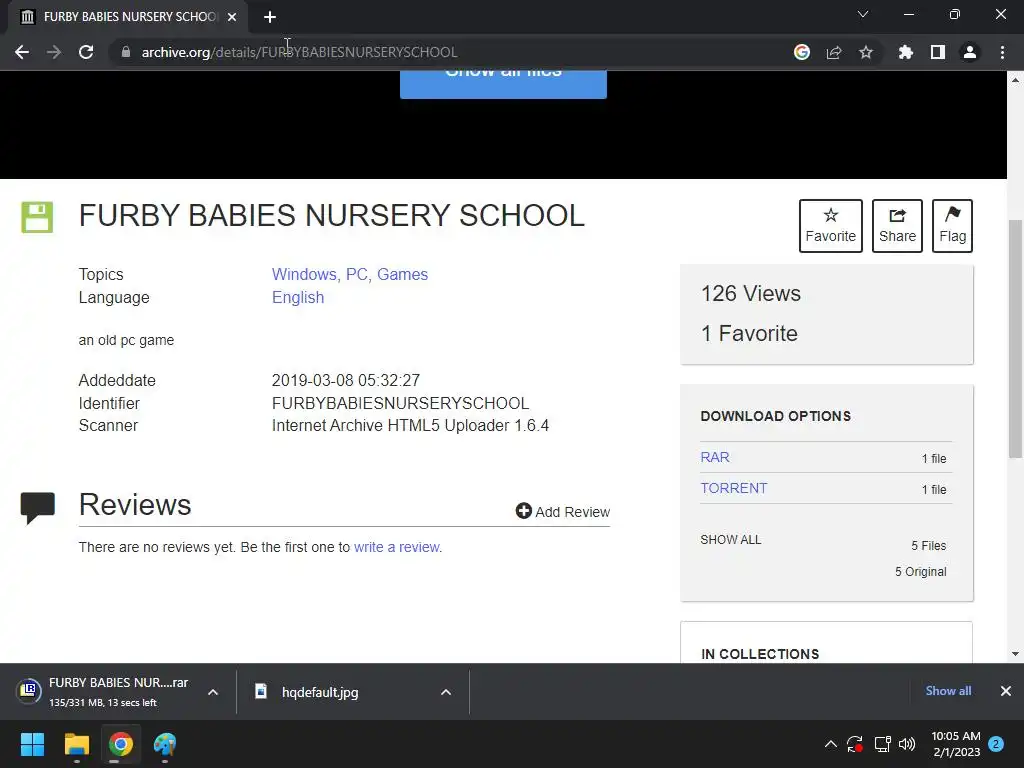Click the page vertical scrollbar thumb
Viewport: 1024px width, 768px height.
pyautogui.click(x=1015, y=339)
